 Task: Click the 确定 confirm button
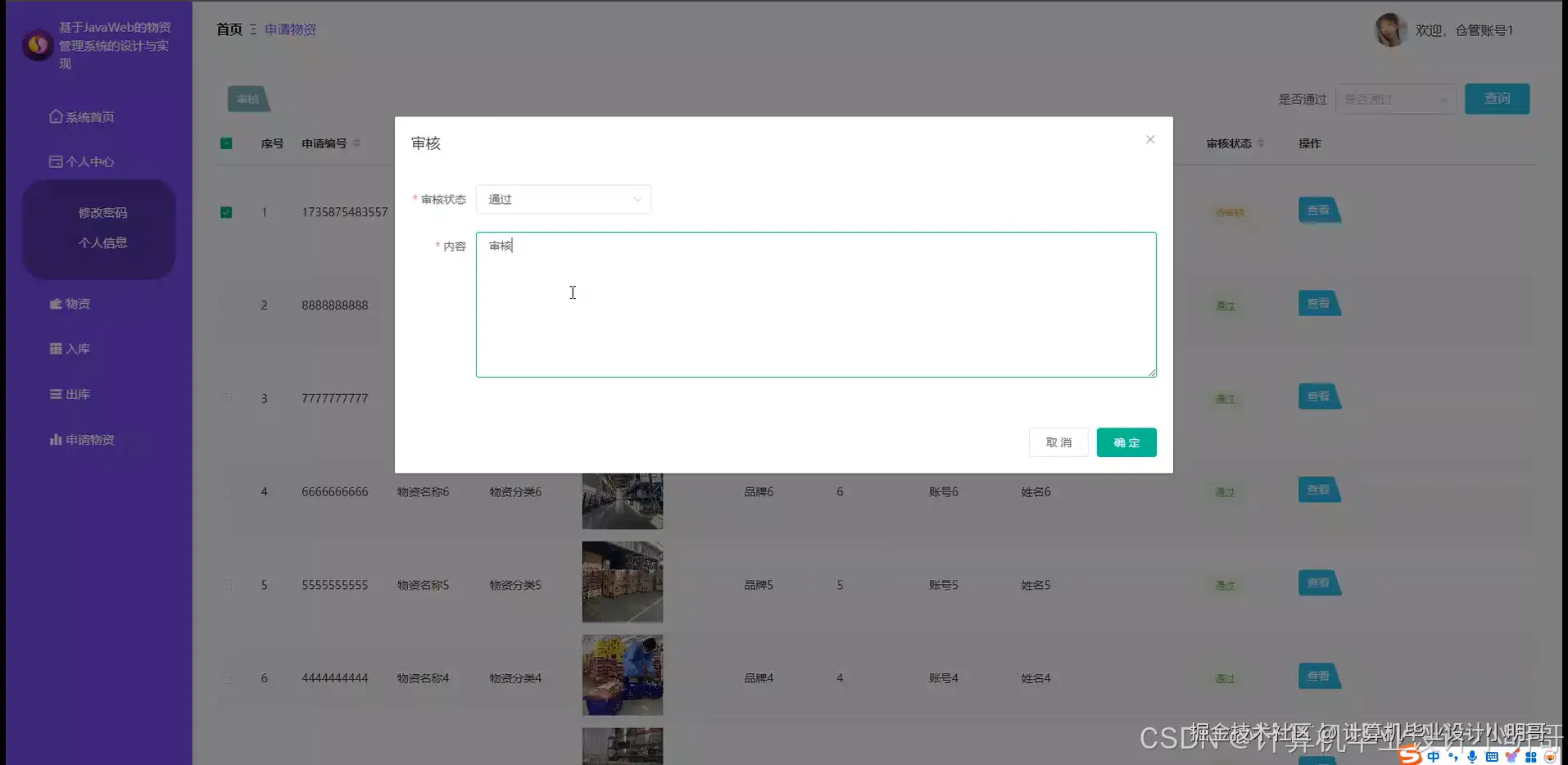point(1126,442)
